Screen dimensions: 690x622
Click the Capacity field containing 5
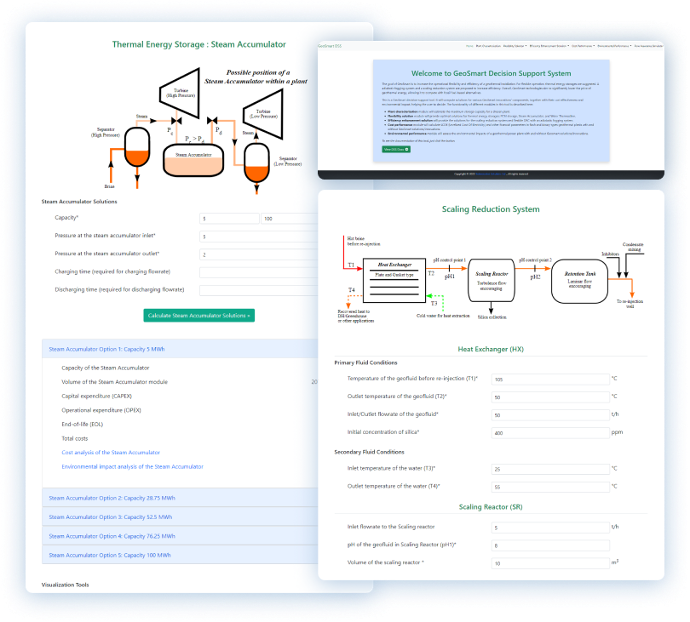click(229, 218)
